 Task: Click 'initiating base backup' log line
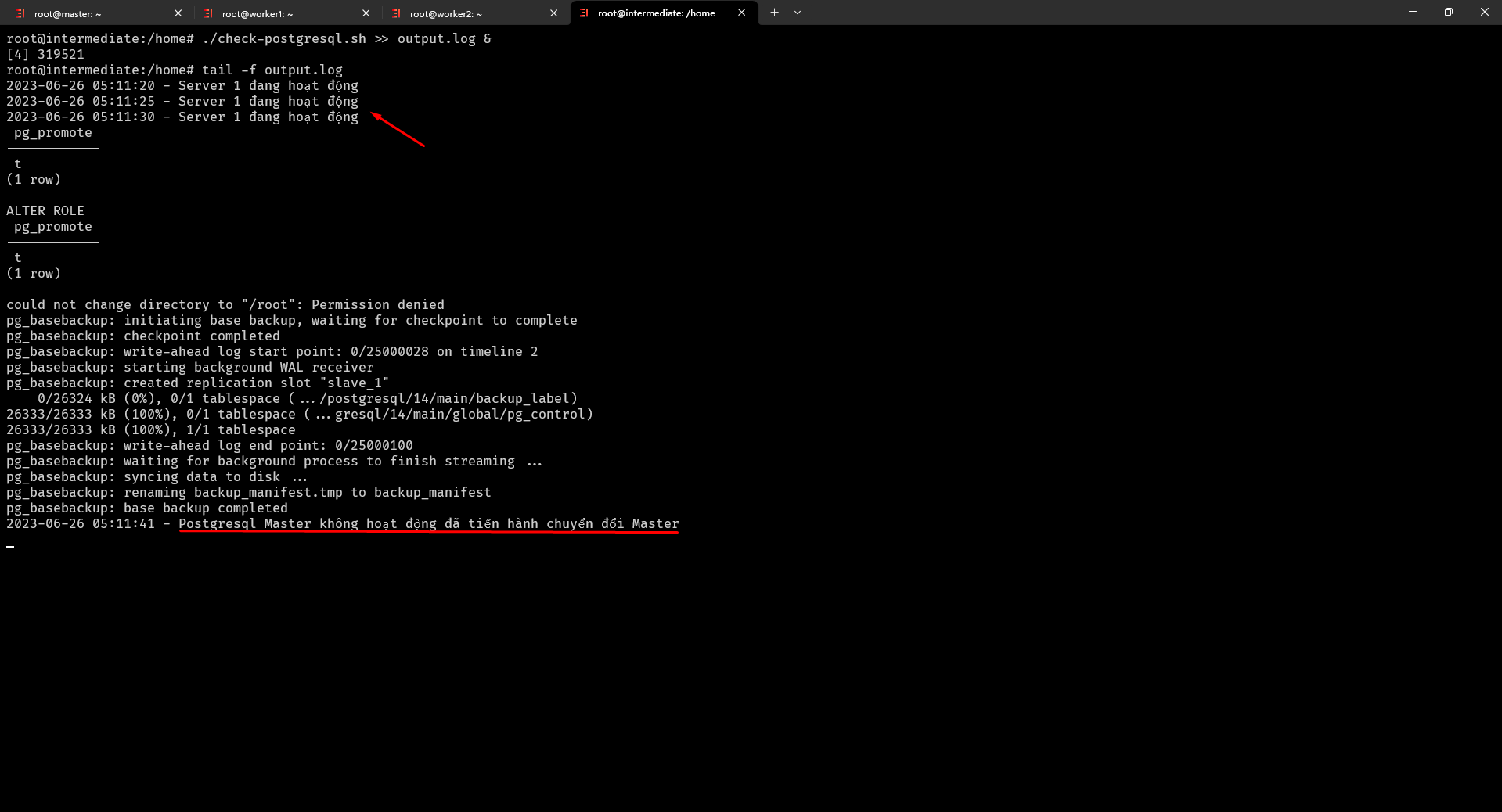coord(292,320)
